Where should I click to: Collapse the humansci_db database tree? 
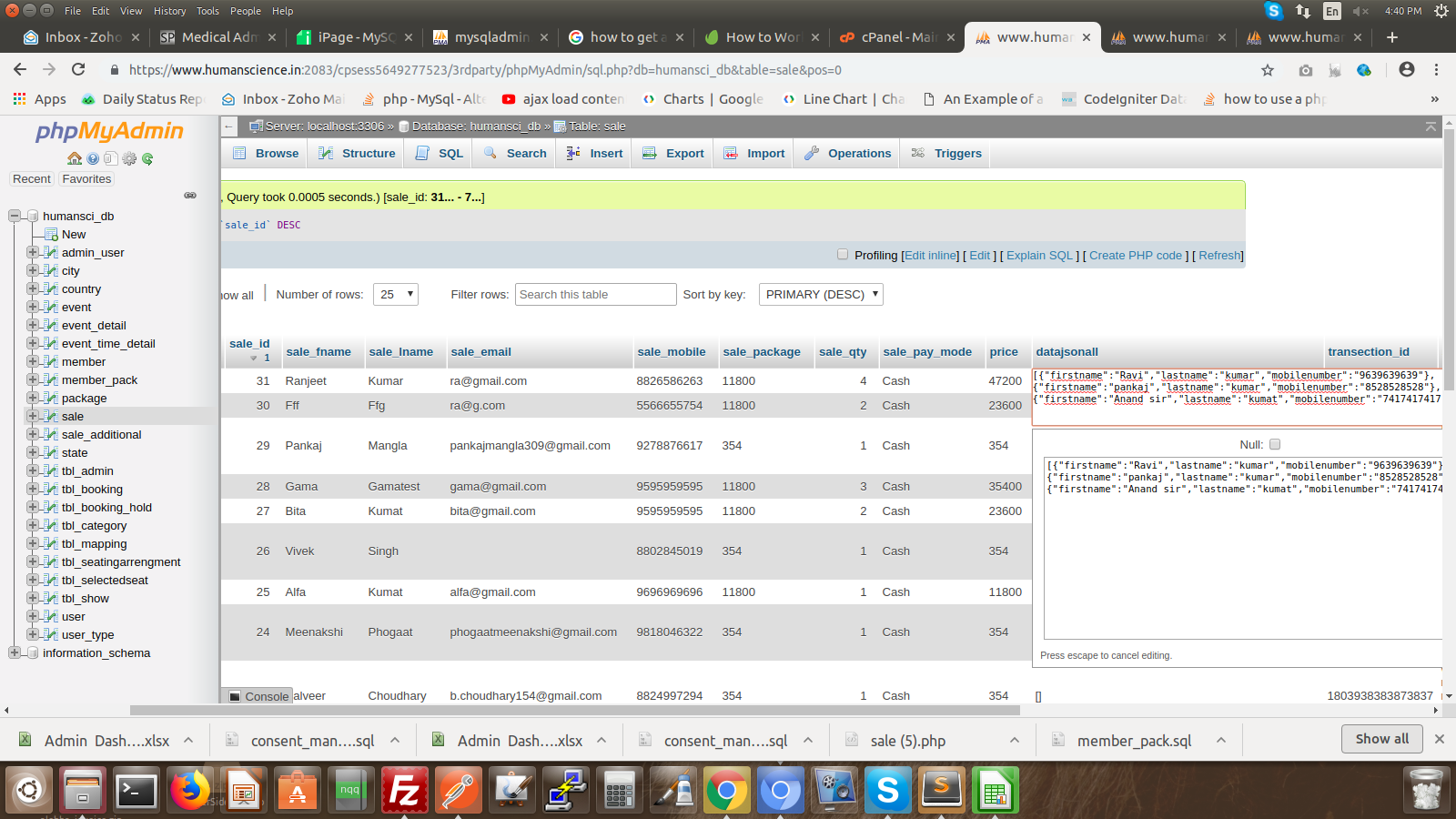15,216
